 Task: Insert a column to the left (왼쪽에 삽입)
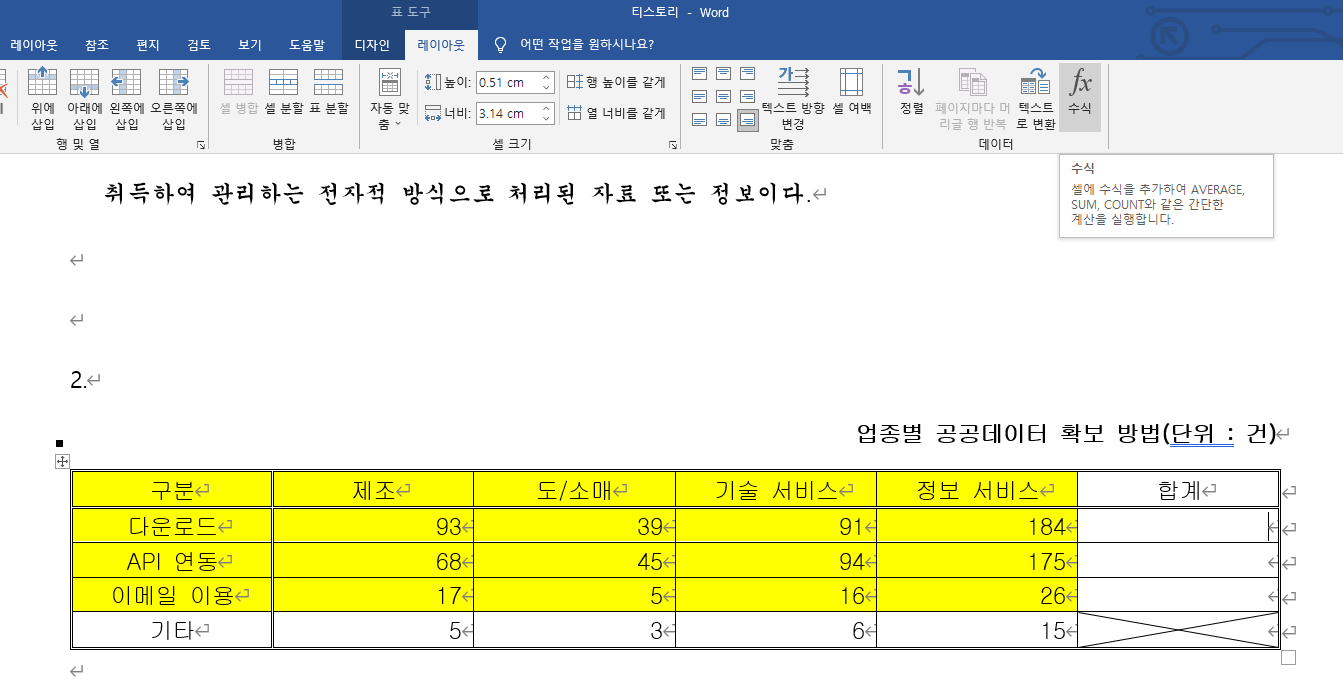coord(127,99)
